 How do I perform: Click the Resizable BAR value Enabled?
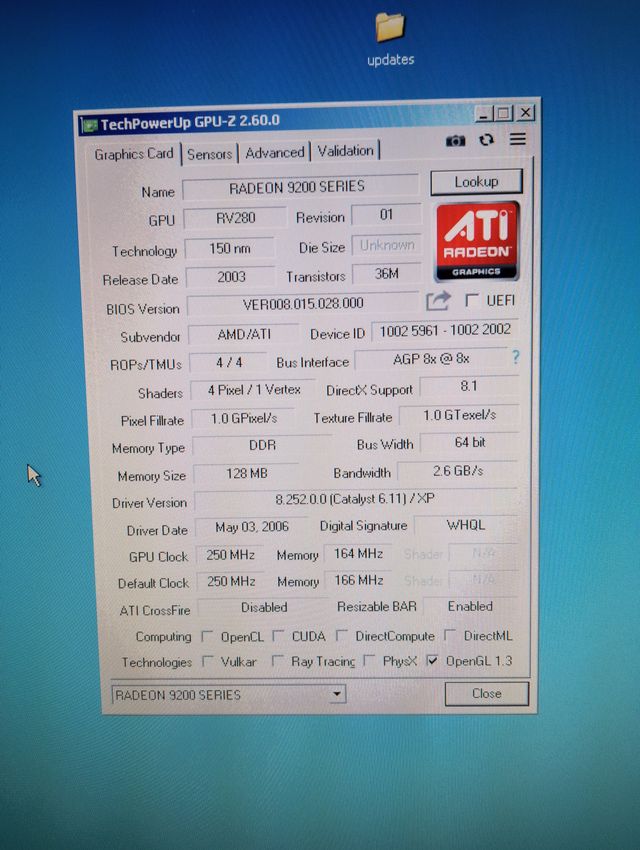coord(470,606)
